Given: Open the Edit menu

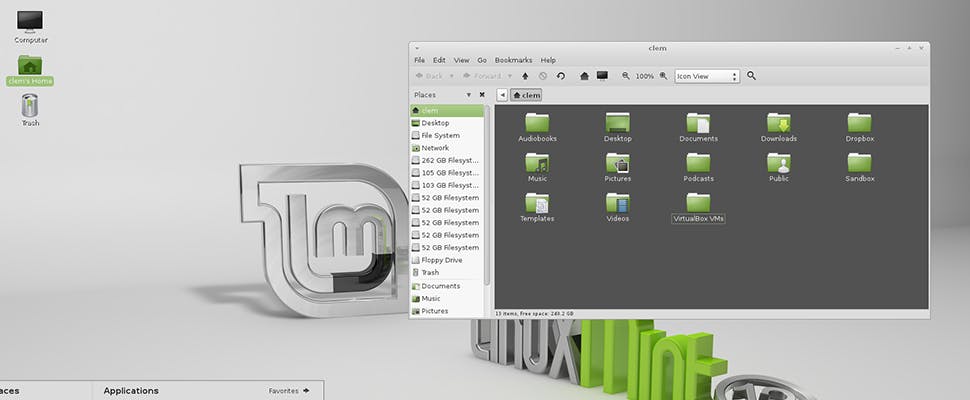Looking at the screenshot, I should pos(439,60).
